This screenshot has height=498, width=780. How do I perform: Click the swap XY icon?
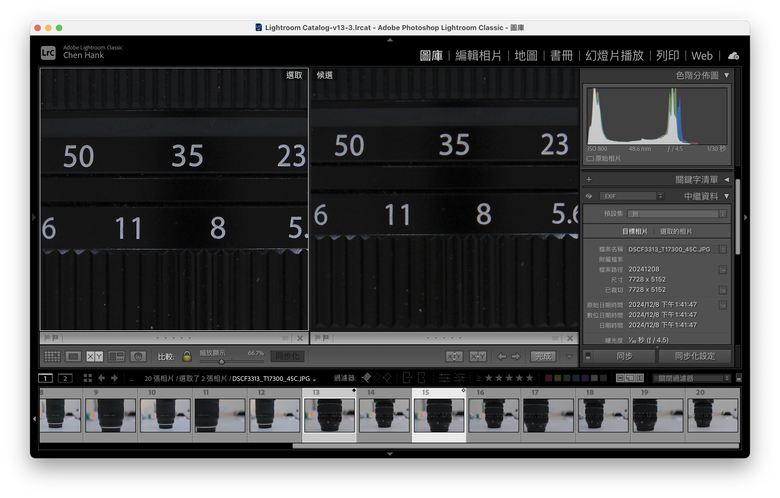coord(454,356)
